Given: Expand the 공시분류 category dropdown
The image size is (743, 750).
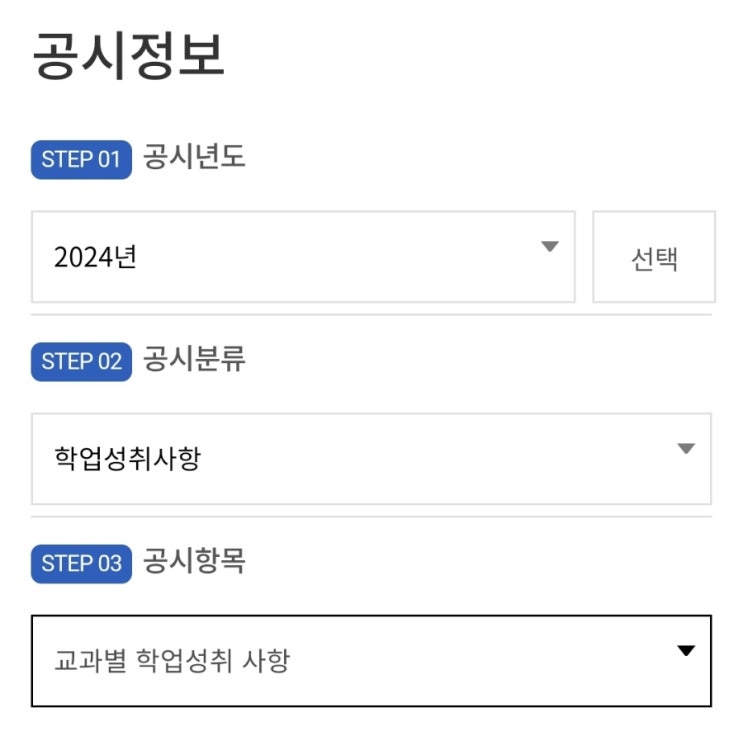Looking at the screenshot, I should point(371,459).
